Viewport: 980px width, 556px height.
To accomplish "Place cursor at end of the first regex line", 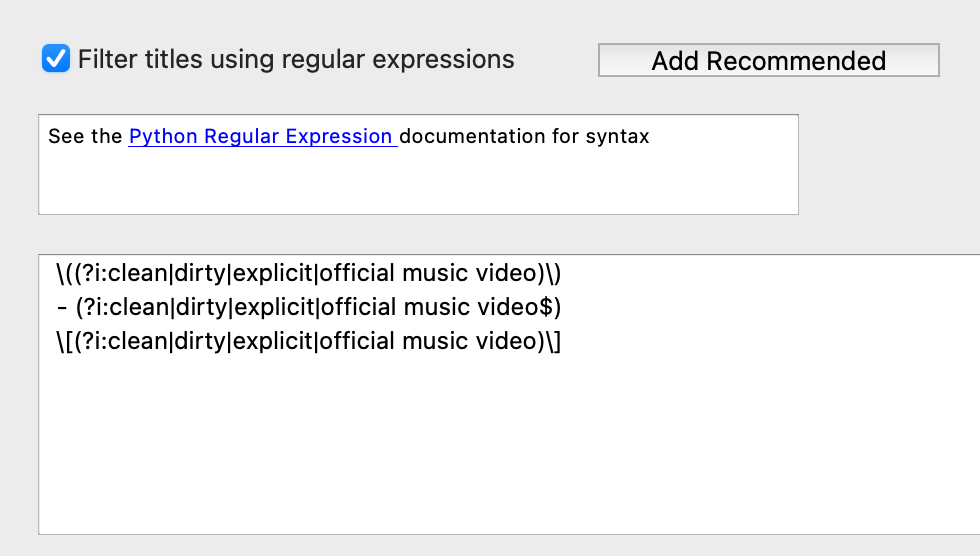I will 564,273.
